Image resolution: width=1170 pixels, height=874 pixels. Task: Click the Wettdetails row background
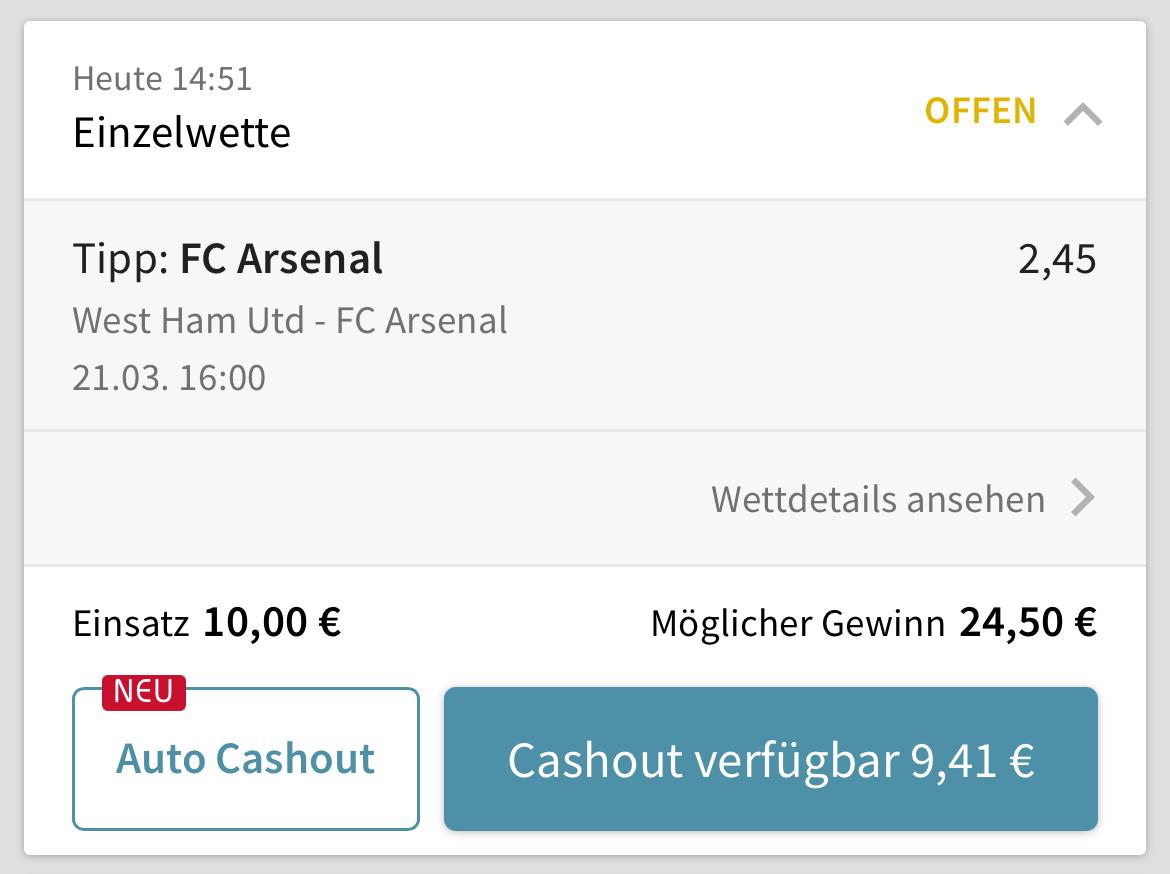350,498
